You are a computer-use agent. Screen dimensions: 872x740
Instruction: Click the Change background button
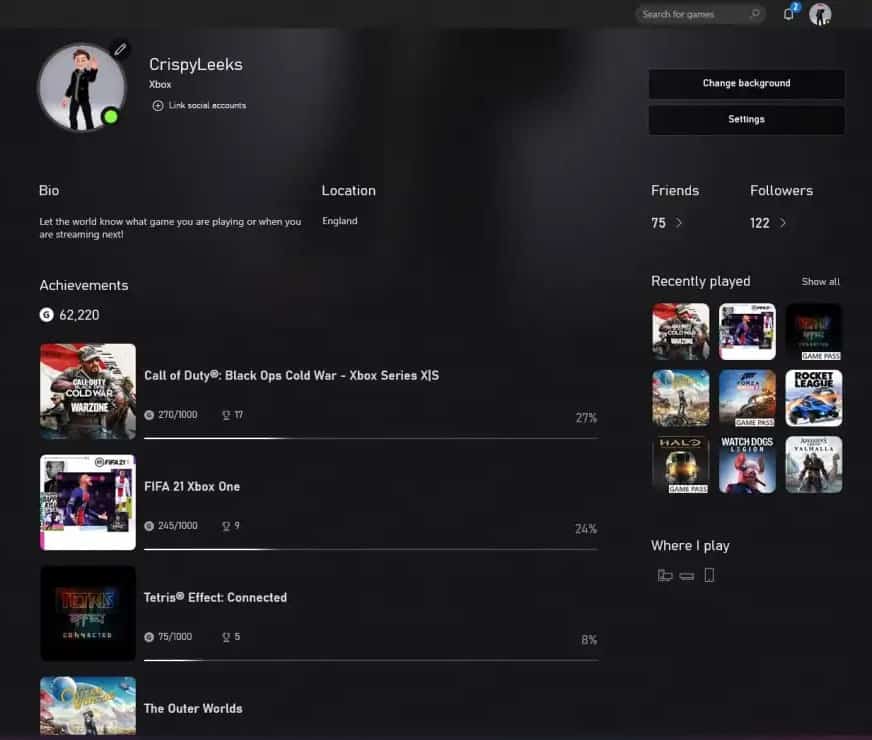[x=746, y=83]
